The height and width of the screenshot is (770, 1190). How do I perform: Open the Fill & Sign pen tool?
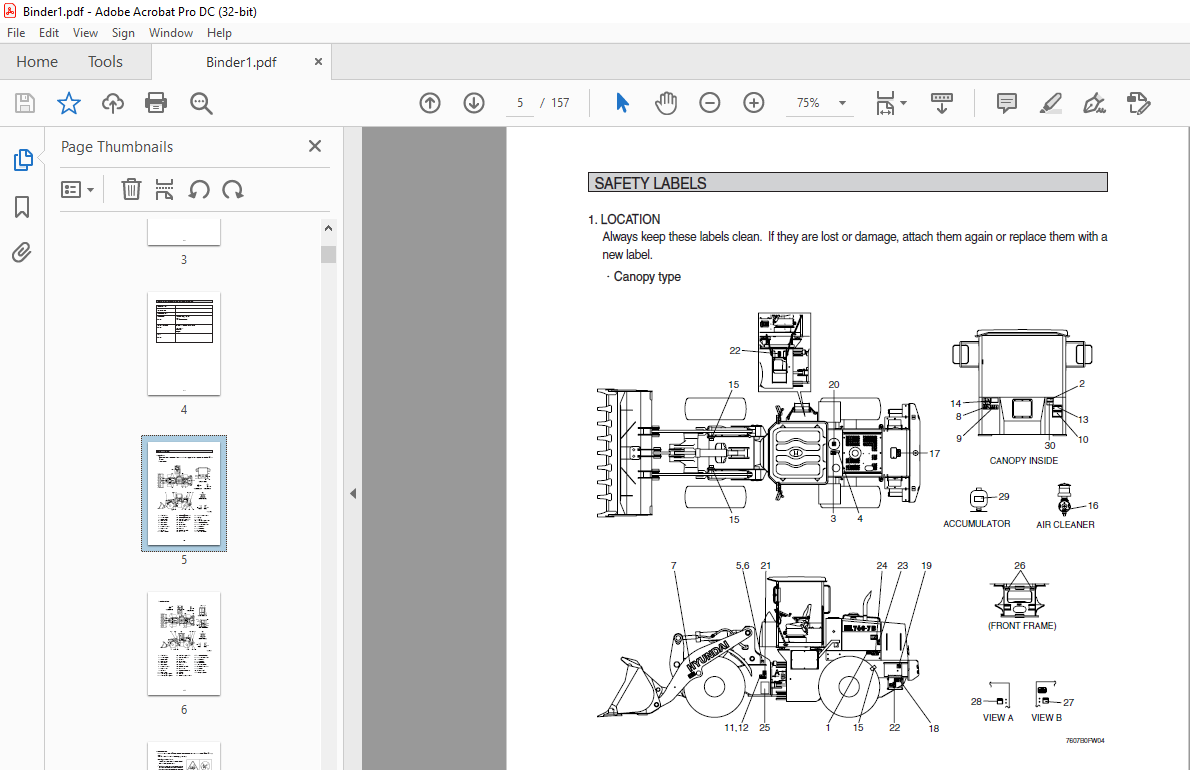1094,103
